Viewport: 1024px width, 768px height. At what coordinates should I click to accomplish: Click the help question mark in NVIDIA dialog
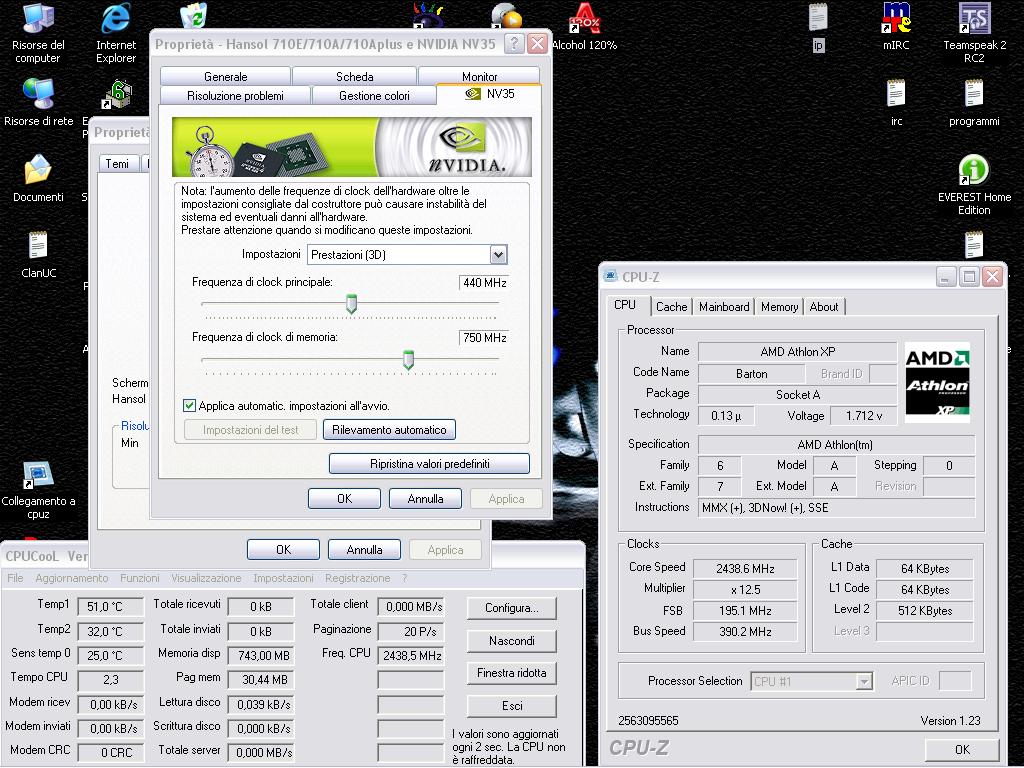click(x=515, y=44)
